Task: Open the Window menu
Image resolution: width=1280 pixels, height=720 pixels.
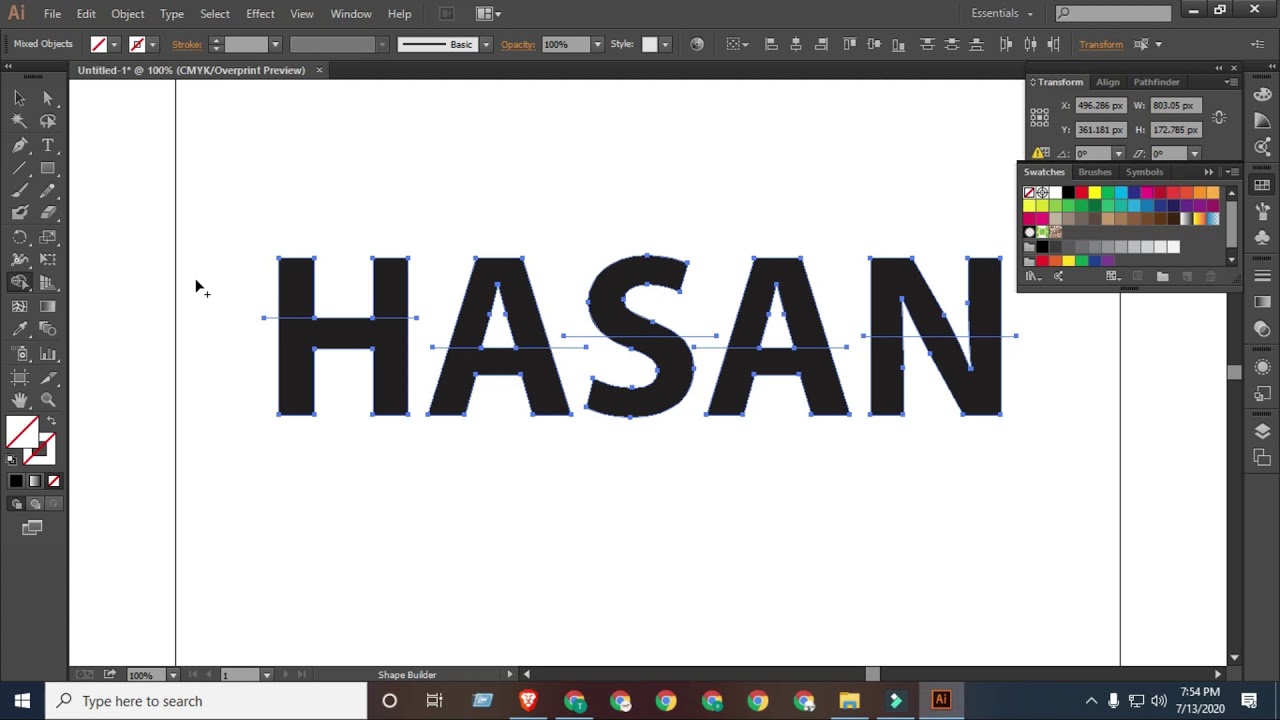Action: point(351,13)
